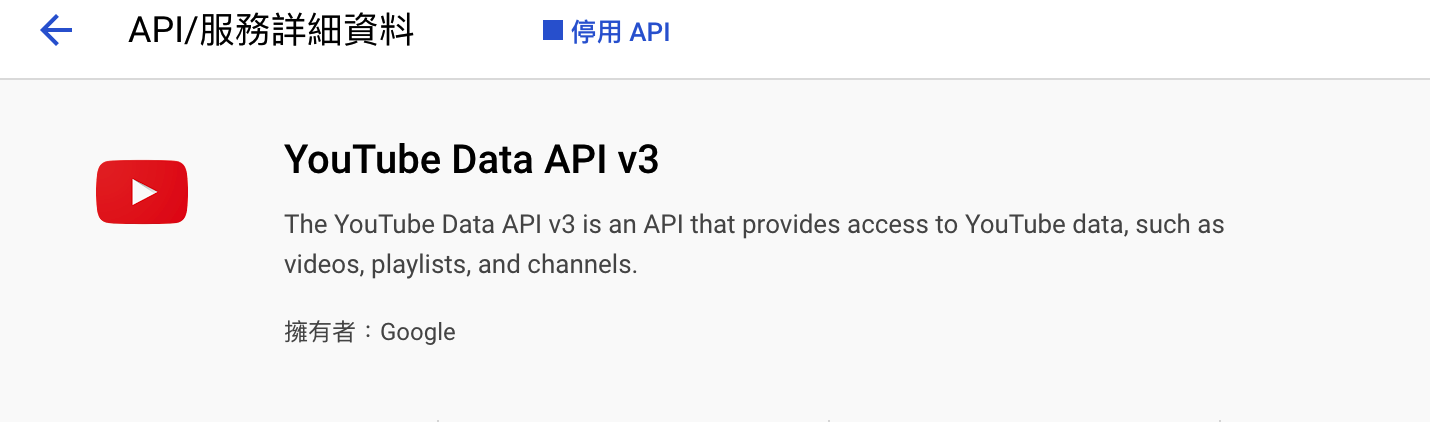The height and width of the screenshot is (422, 1430).
Task: Click the word Google in owner line
Action: pos(418,332)
